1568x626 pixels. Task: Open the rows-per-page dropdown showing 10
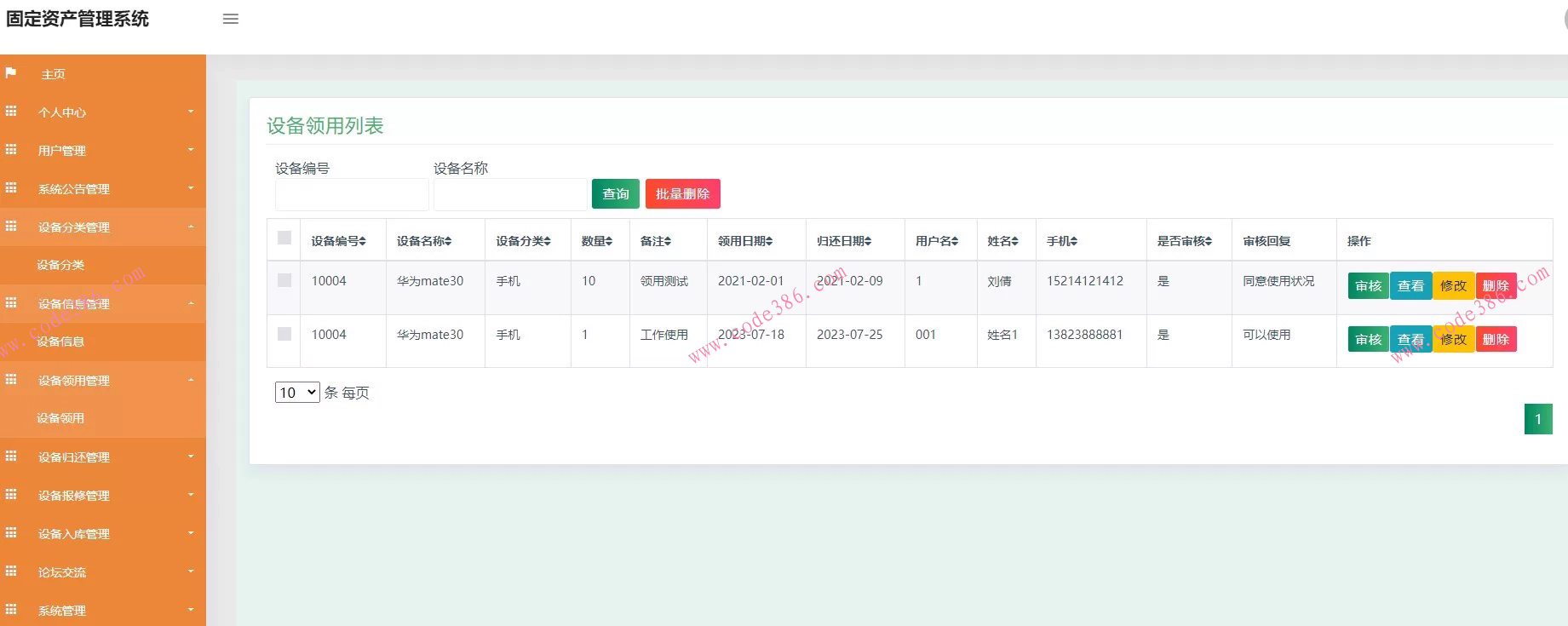point(296,393)
